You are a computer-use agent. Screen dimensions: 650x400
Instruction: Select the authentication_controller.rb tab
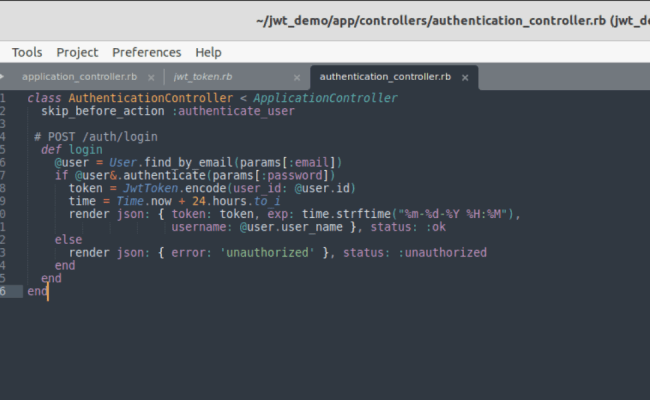tap(385, 77)
